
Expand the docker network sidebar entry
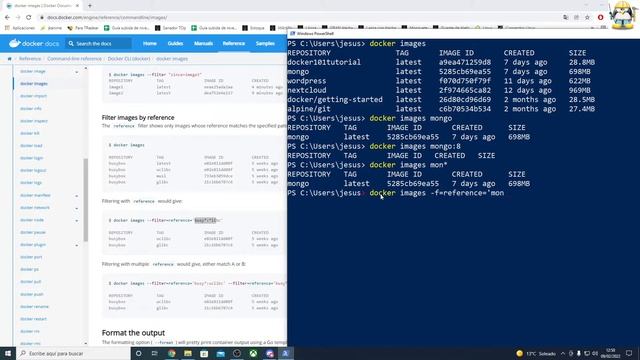click(77, 208)
